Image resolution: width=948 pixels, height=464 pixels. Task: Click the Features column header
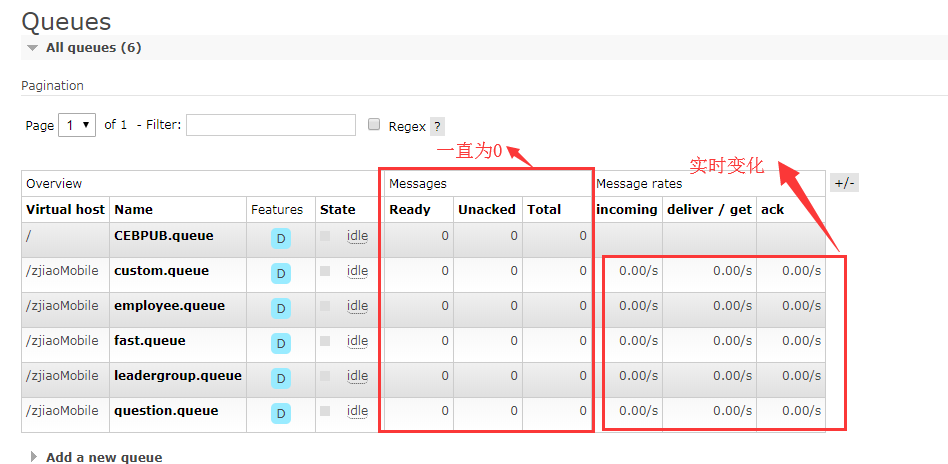click(x=277, y=210)
